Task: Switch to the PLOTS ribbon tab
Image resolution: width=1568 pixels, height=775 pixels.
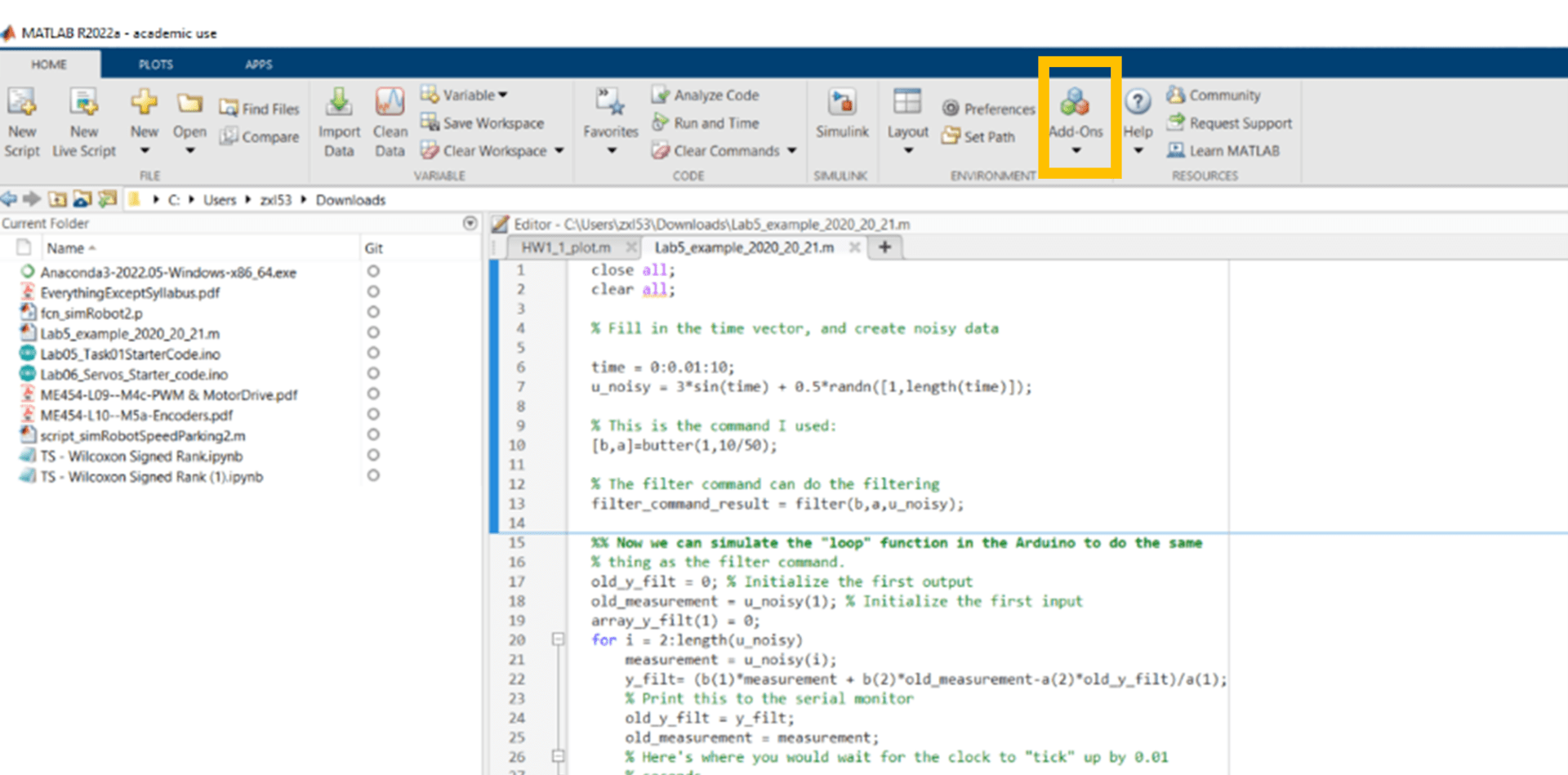Action: [155, 64]
